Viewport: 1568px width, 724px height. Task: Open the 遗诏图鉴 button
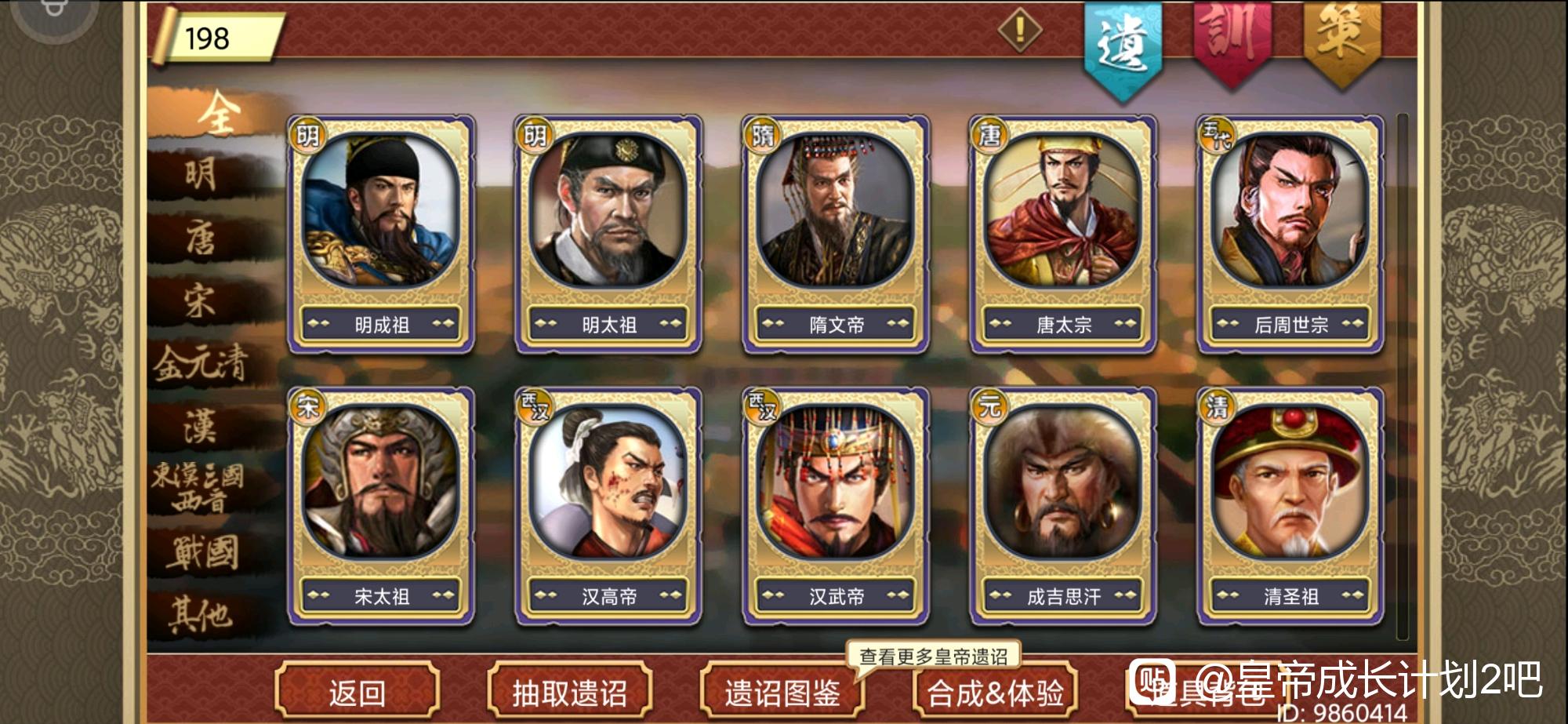point(782,692)
